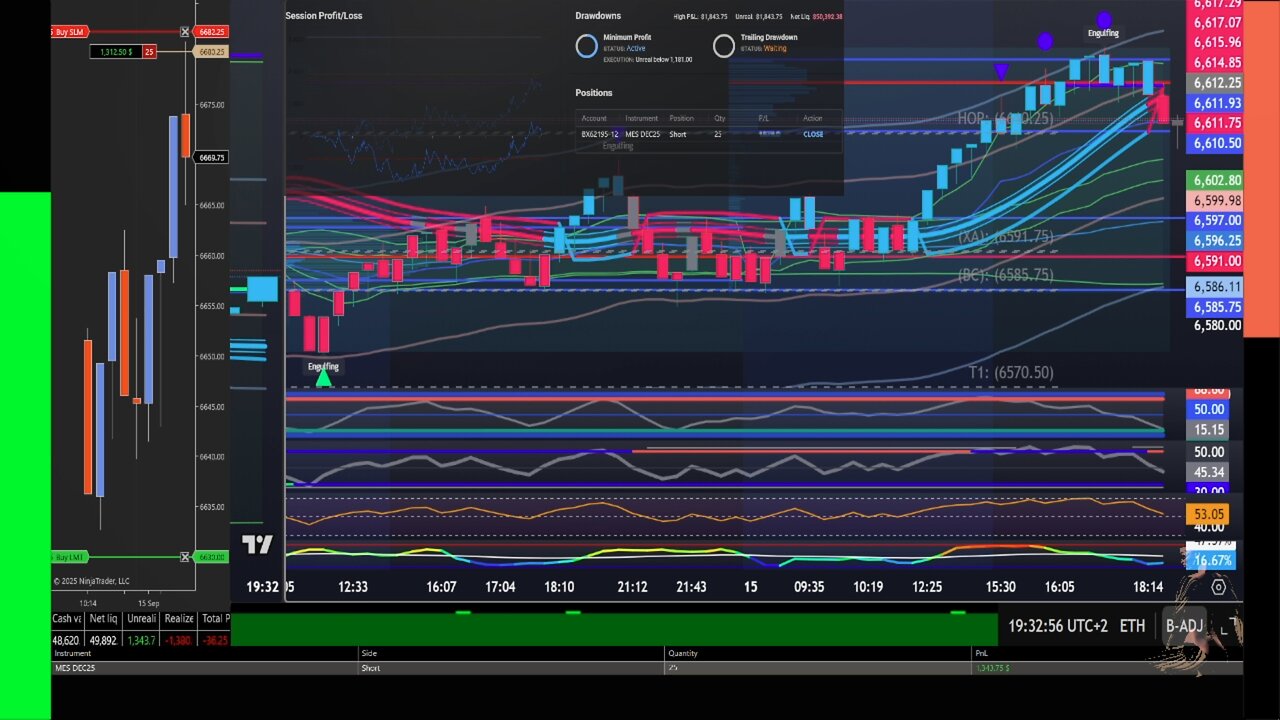Image resolution: width=1280 pixels, height=720 pixels.
Task: Click the 15.15 indicator value label
Action: click(1209, 430)
